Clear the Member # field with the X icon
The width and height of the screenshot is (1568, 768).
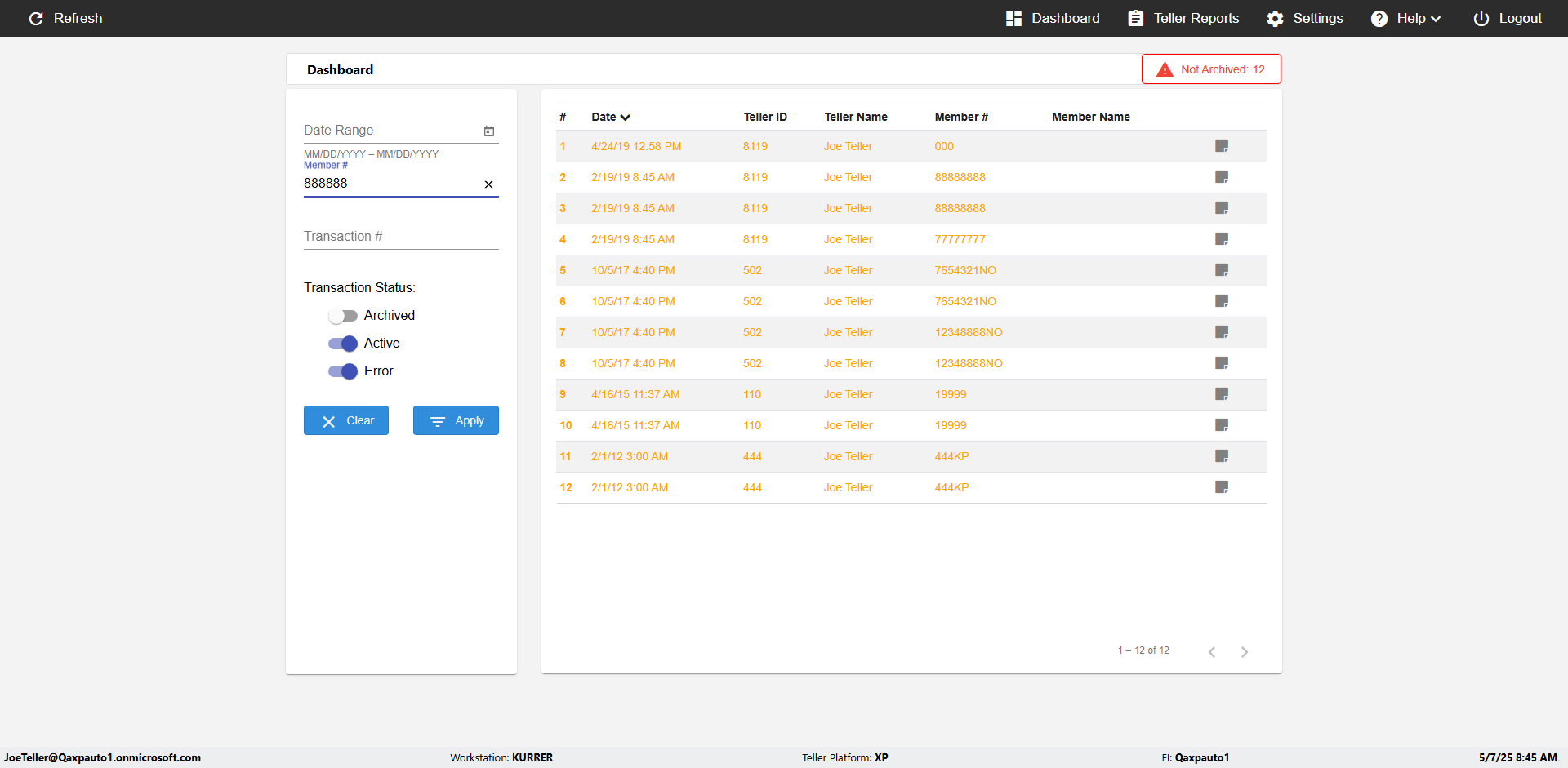(x=488, y=184)
